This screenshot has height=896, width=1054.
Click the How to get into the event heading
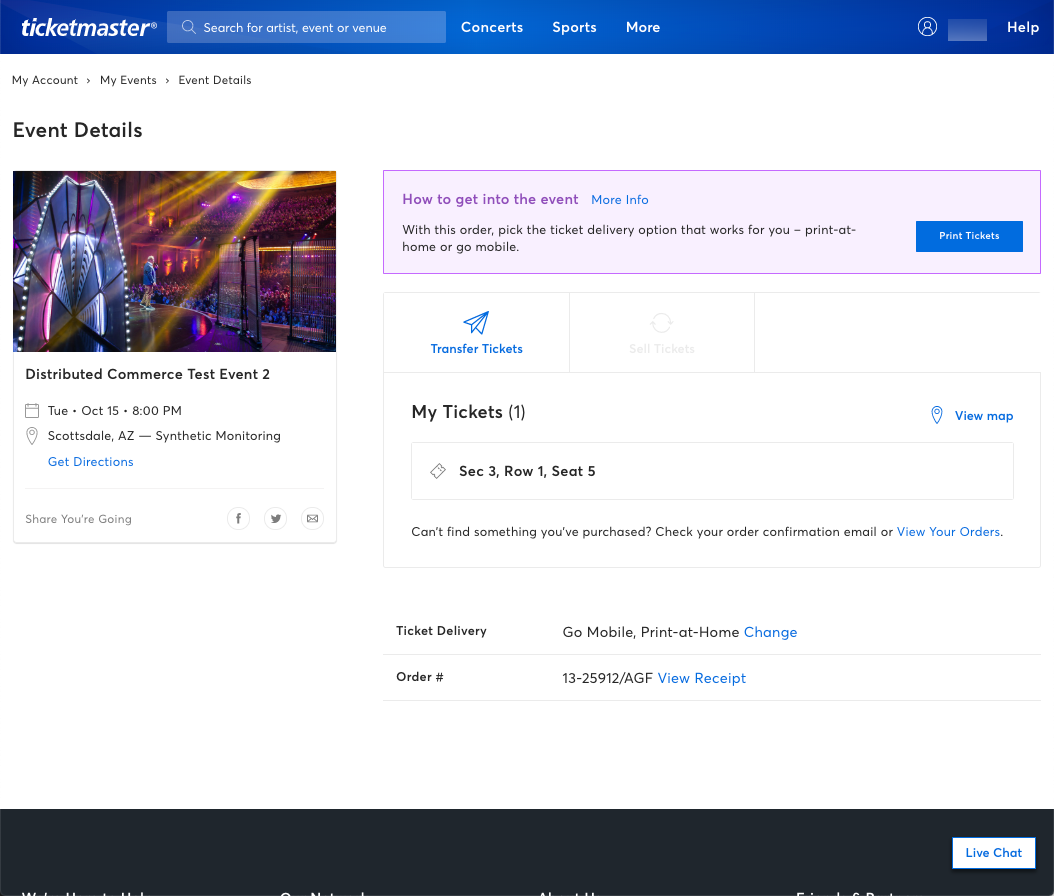click(x=490, y=200)
